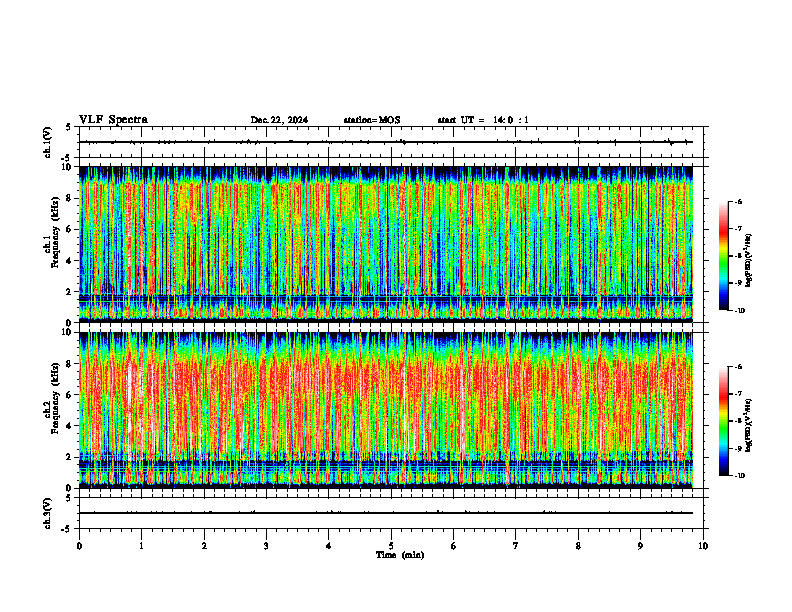Image resolution: width=792 pixels, height=612 pixels.
Task: Click the 'station=MOS' label
Action: [x=372, y=120]
